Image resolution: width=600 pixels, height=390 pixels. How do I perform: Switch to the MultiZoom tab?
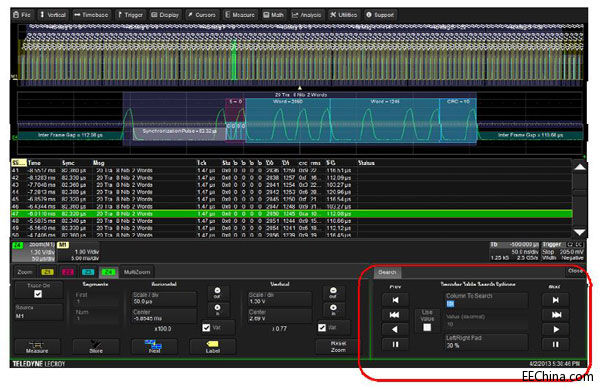137,272
